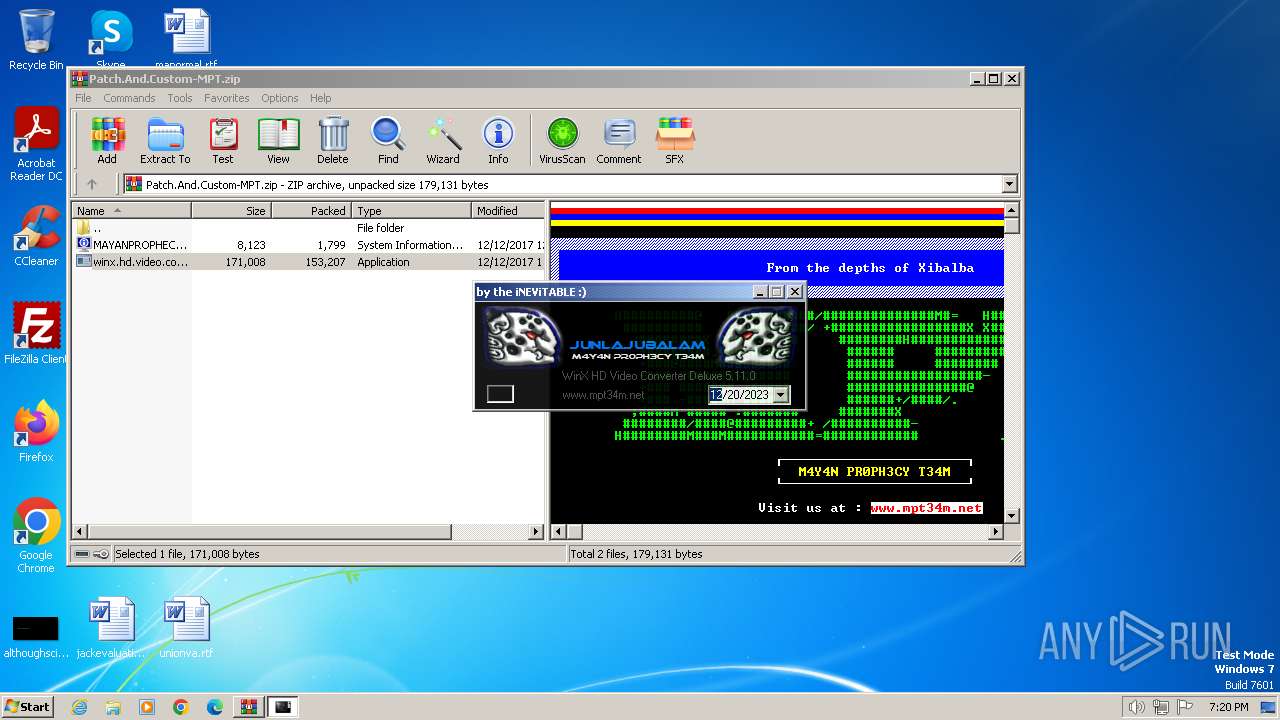Click the Add toolbar icon in WinRAR
This screenshot has width=1280, height=720.
point(107,140)
